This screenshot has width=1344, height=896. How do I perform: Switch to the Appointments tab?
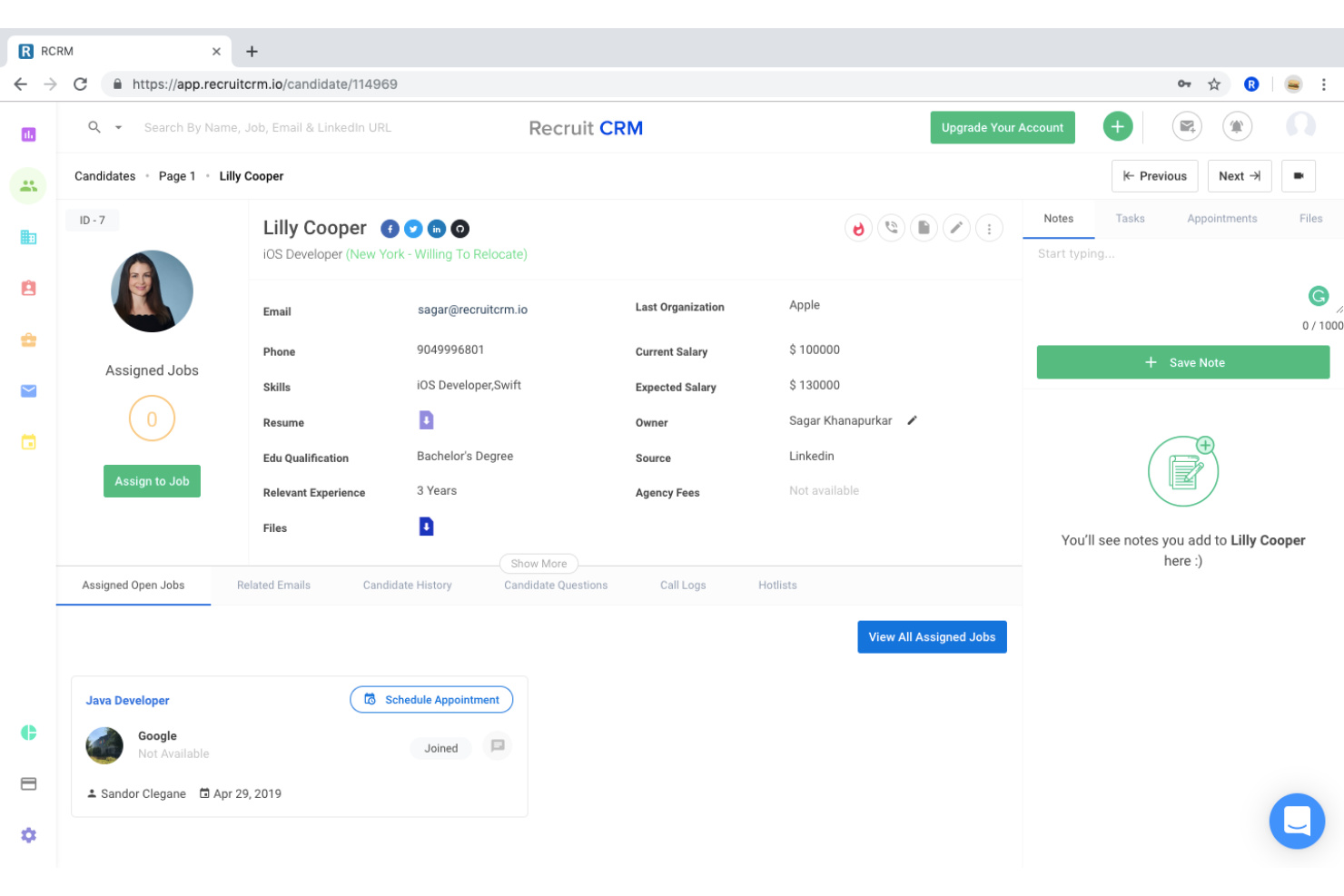click(1221, 219)
